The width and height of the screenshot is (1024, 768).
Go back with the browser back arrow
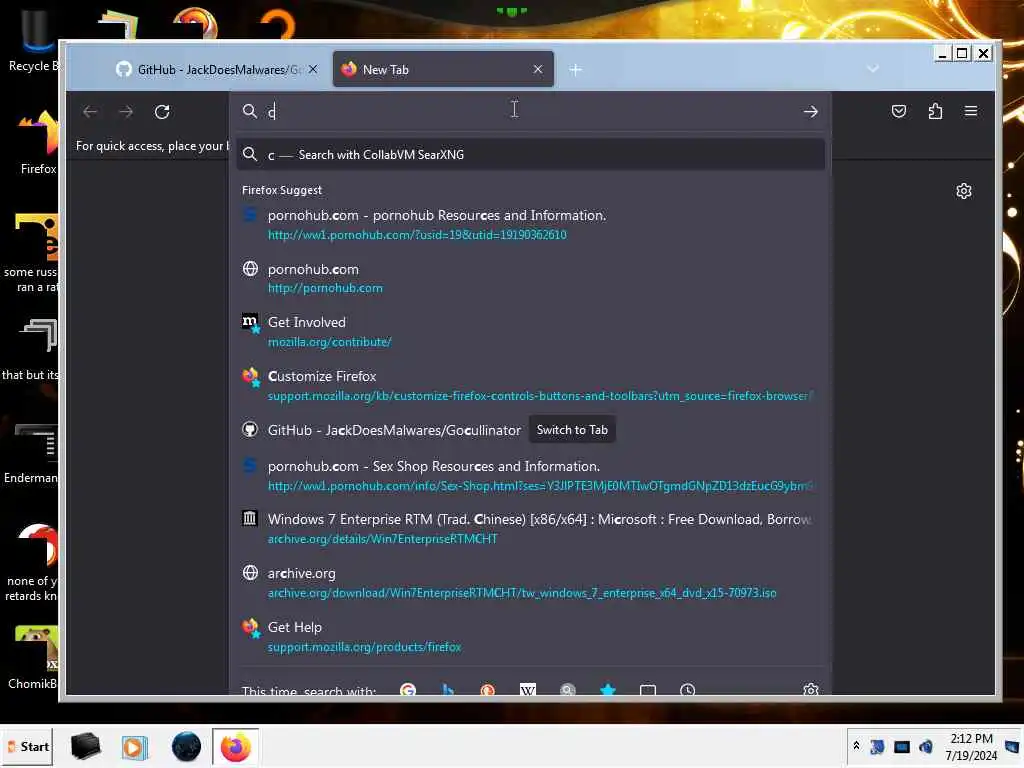(x=90, y=112)
